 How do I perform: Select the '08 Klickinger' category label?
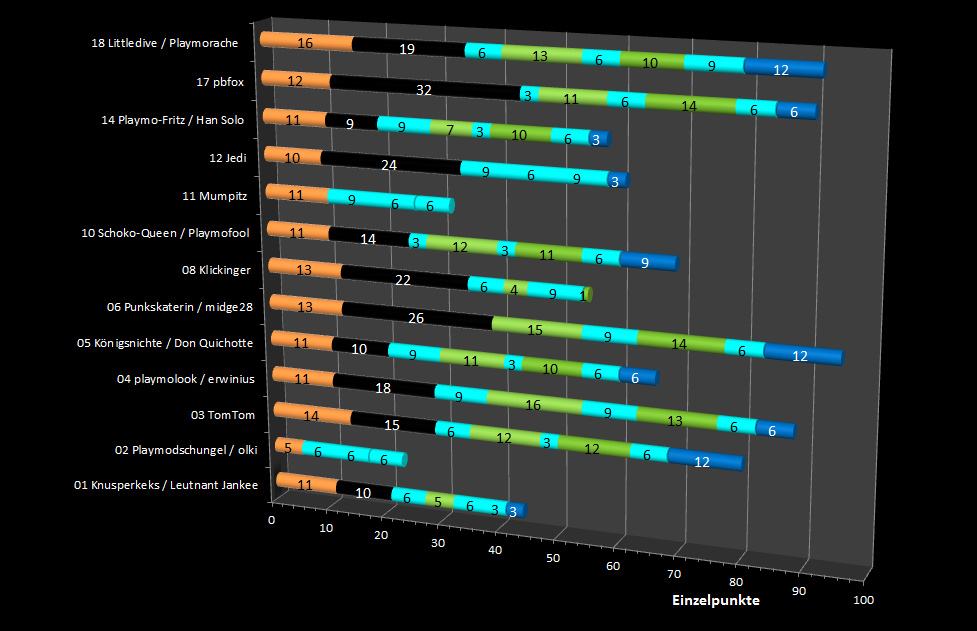pyautogui.click(x=216, y=269)
